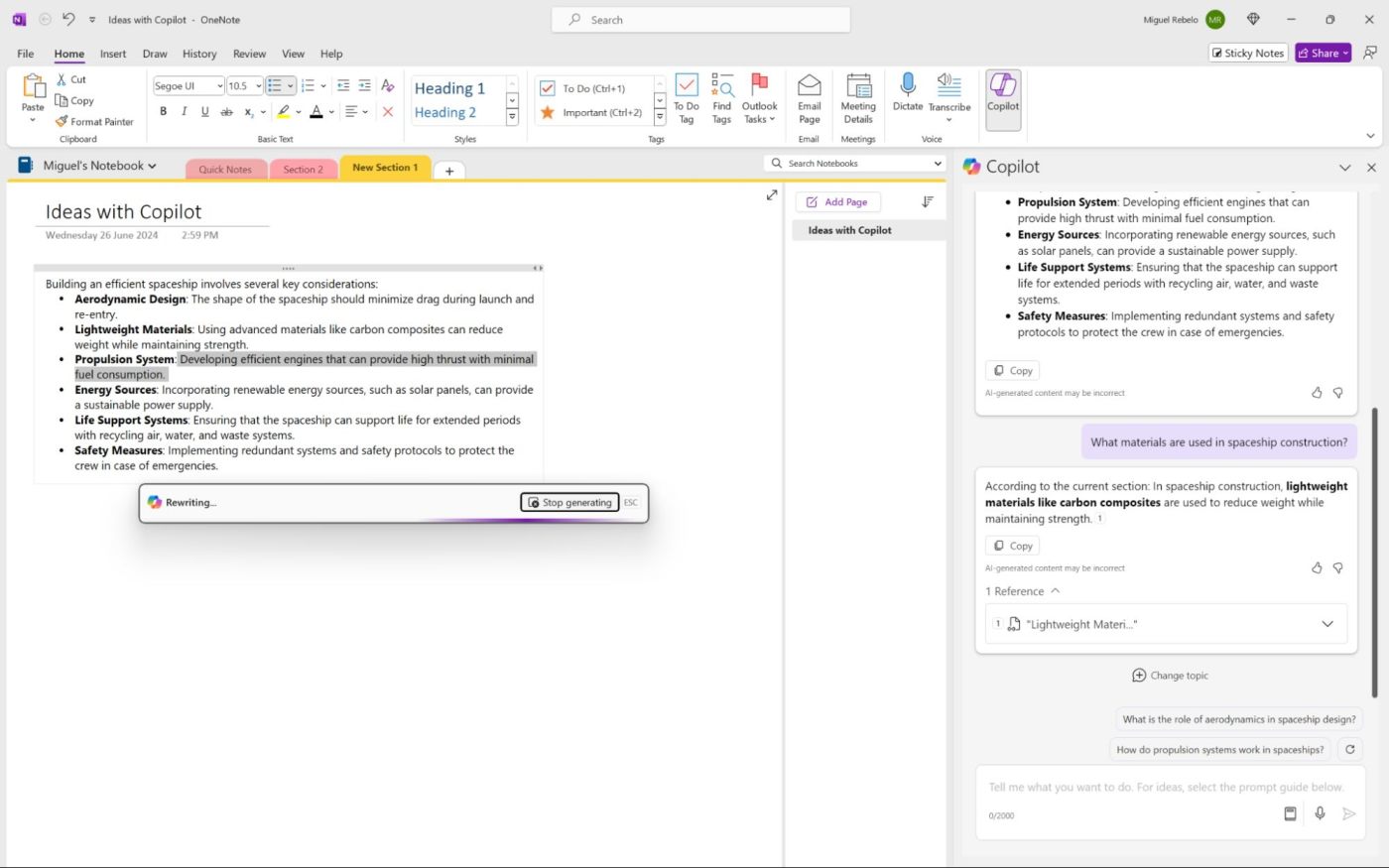Image resolution: width=1389 pixels, height=868 pixels.
Task: Switch to the Insert tab
Action: click(x=113, y=54)
